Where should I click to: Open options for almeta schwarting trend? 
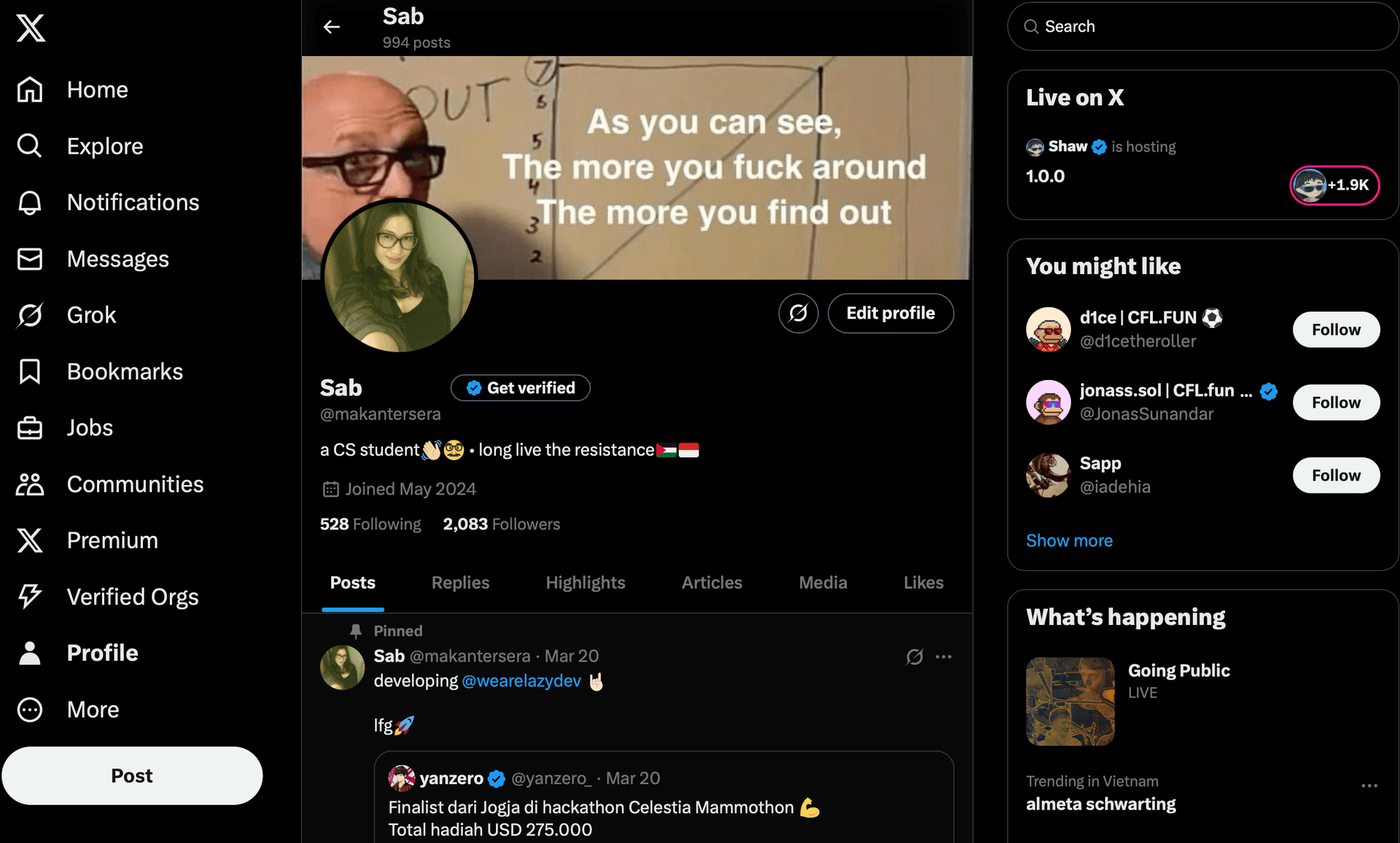(1369, 785)
